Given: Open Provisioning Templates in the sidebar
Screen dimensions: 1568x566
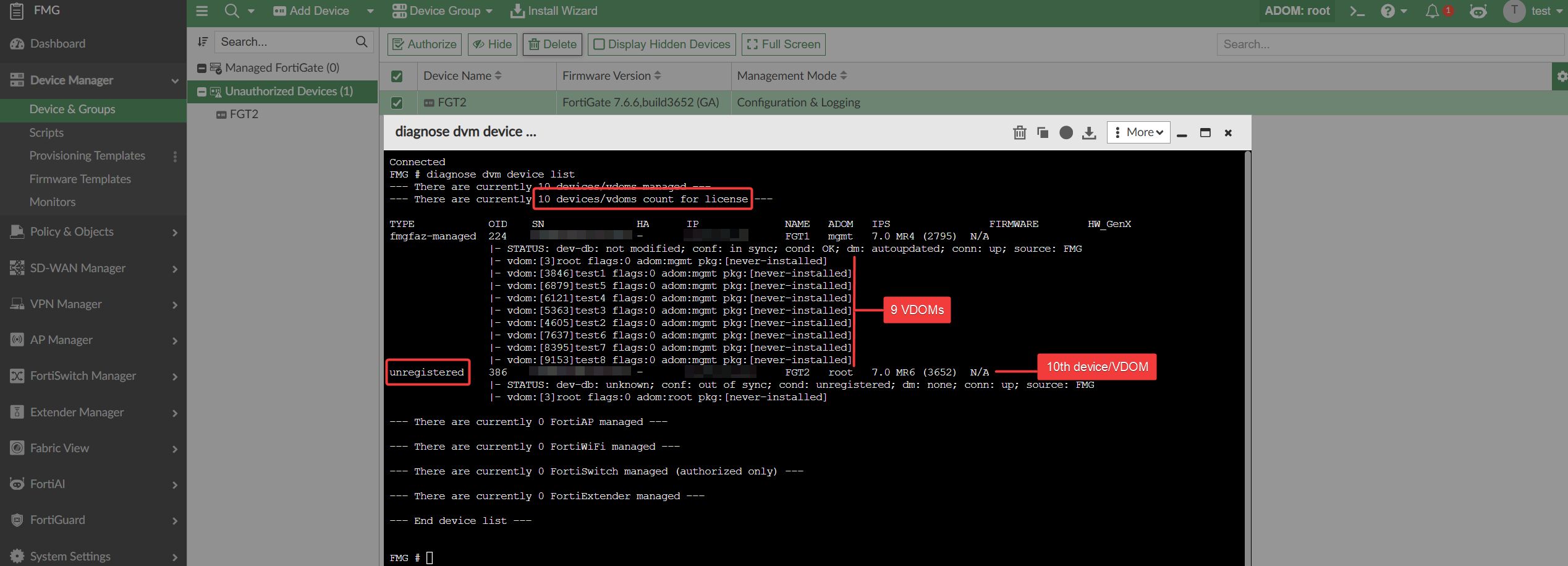Looking at the screenshot, I should [87, 156].
